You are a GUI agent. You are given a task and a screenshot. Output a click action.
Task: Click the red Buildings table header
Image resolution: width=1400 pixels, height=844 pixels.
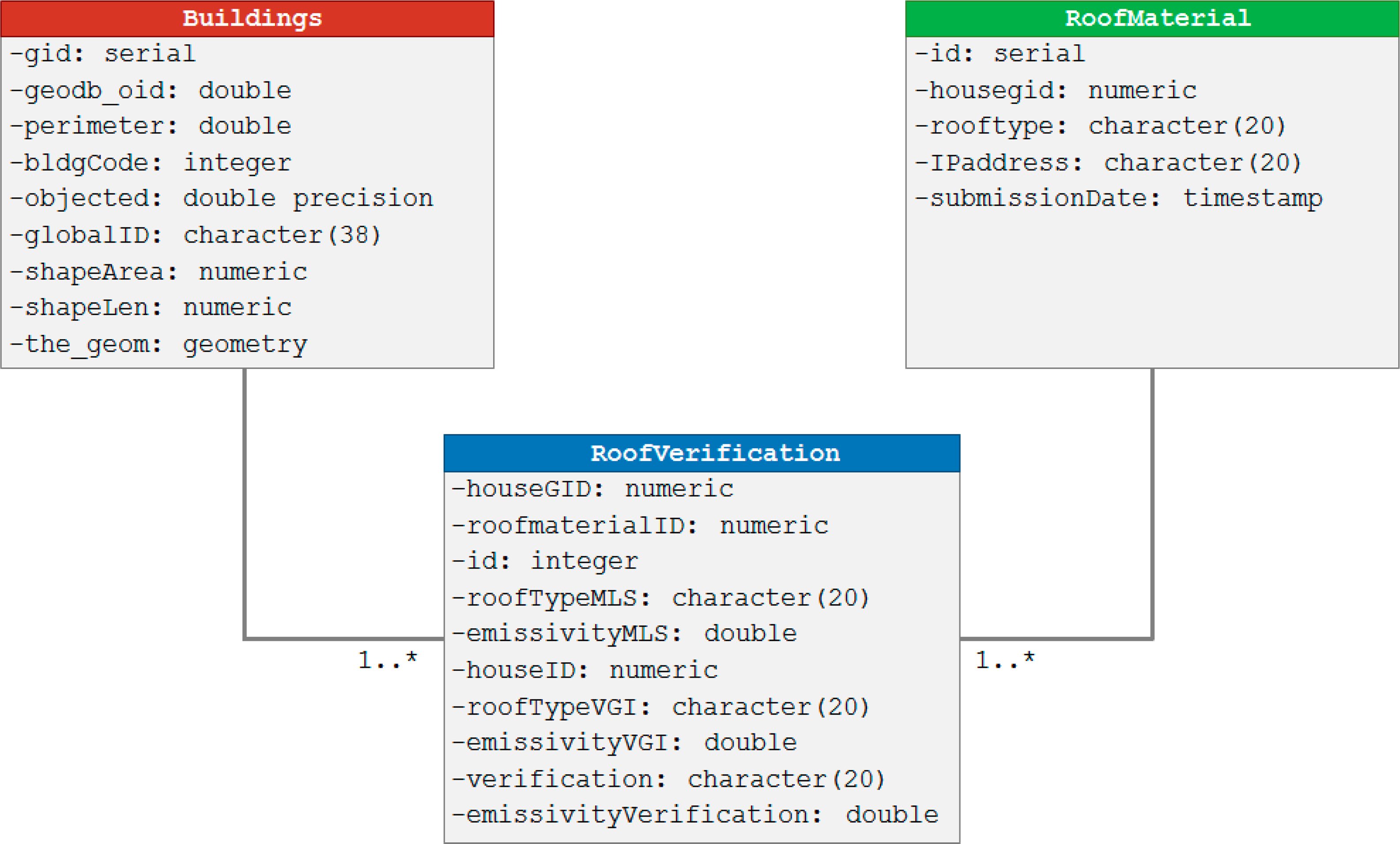tap(247, 18)
